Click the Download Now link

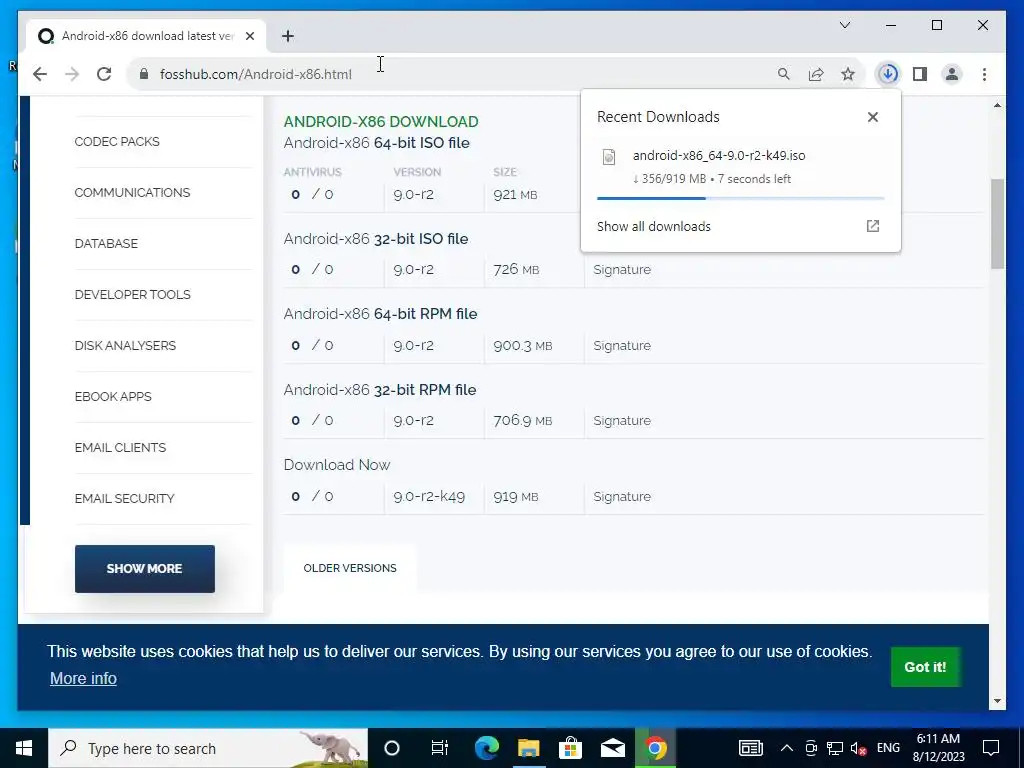pyautogui.click(x=336, y=465)
